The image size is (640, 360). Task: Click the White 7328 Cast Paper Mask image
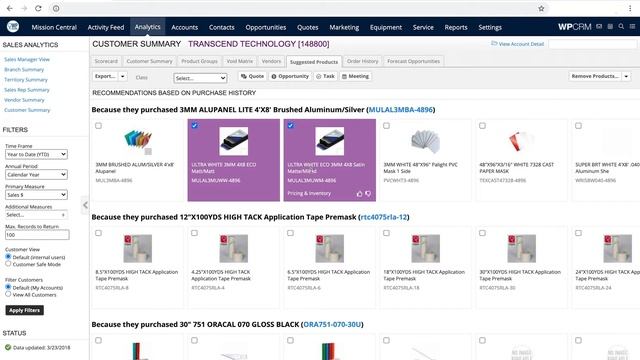coord(521,141)
